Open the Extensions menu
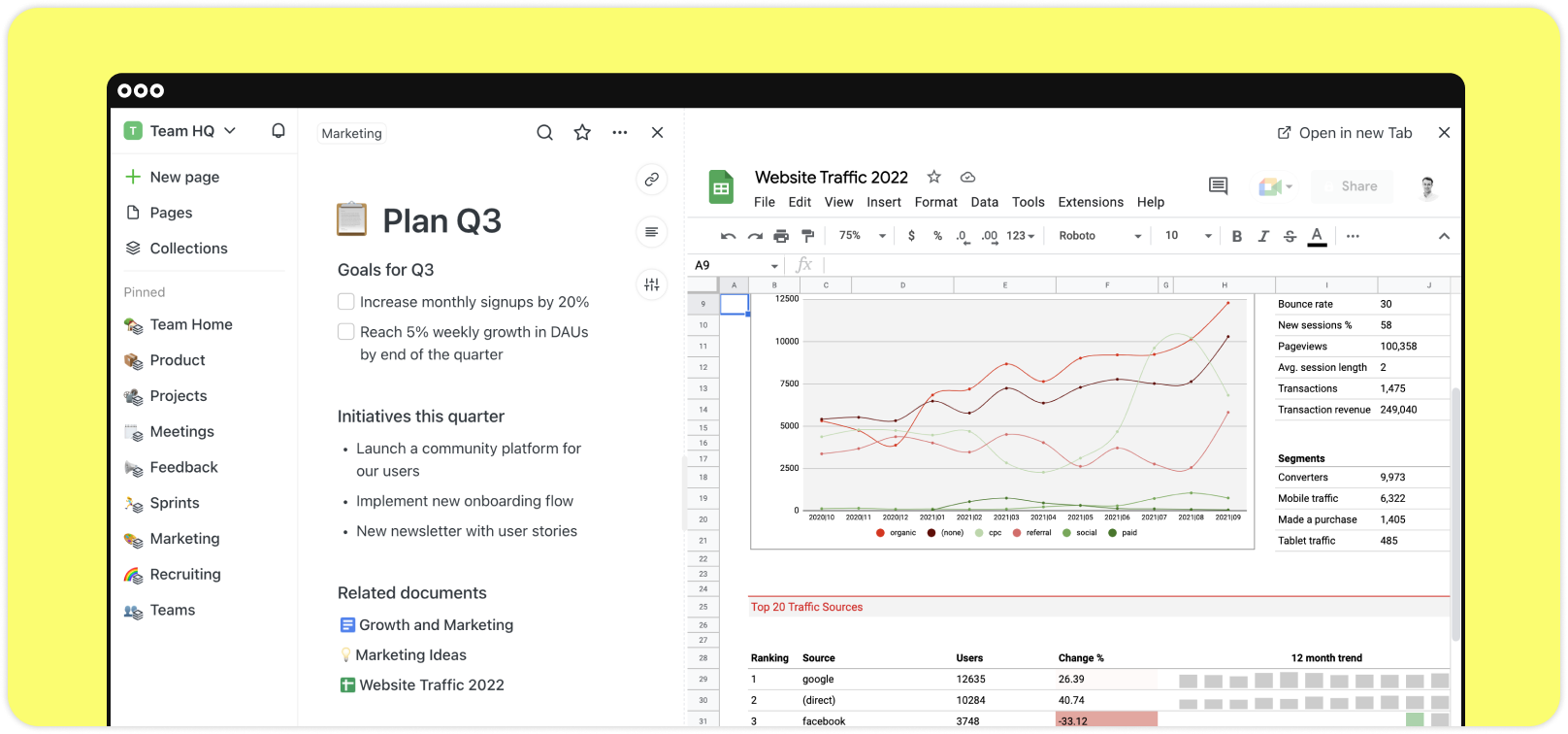The height and width of the screenshot is (734, 1568). (x=1091, y=202)
